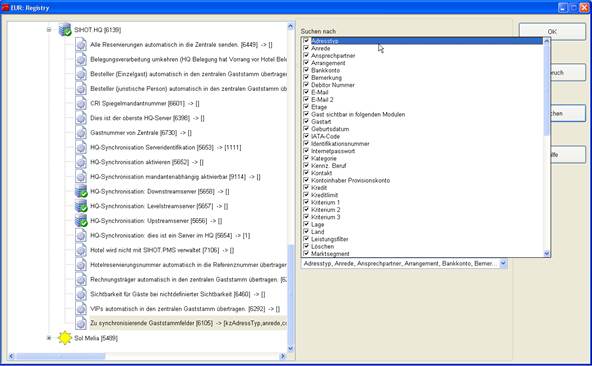
Task: Click the OK button
Action: 552,32
